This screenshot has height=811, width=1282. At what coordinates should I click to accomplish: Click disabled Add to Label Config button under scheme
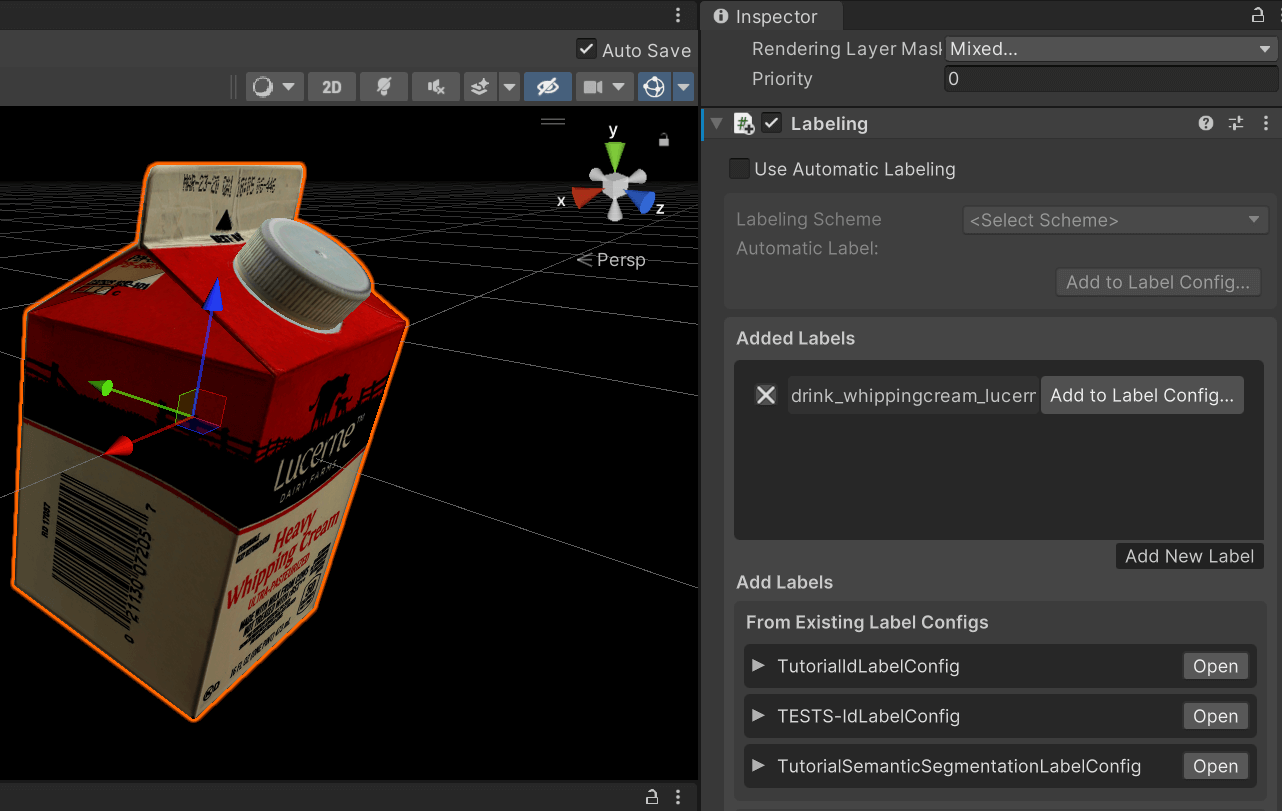pyautogui.click(x=1158, y=282)
